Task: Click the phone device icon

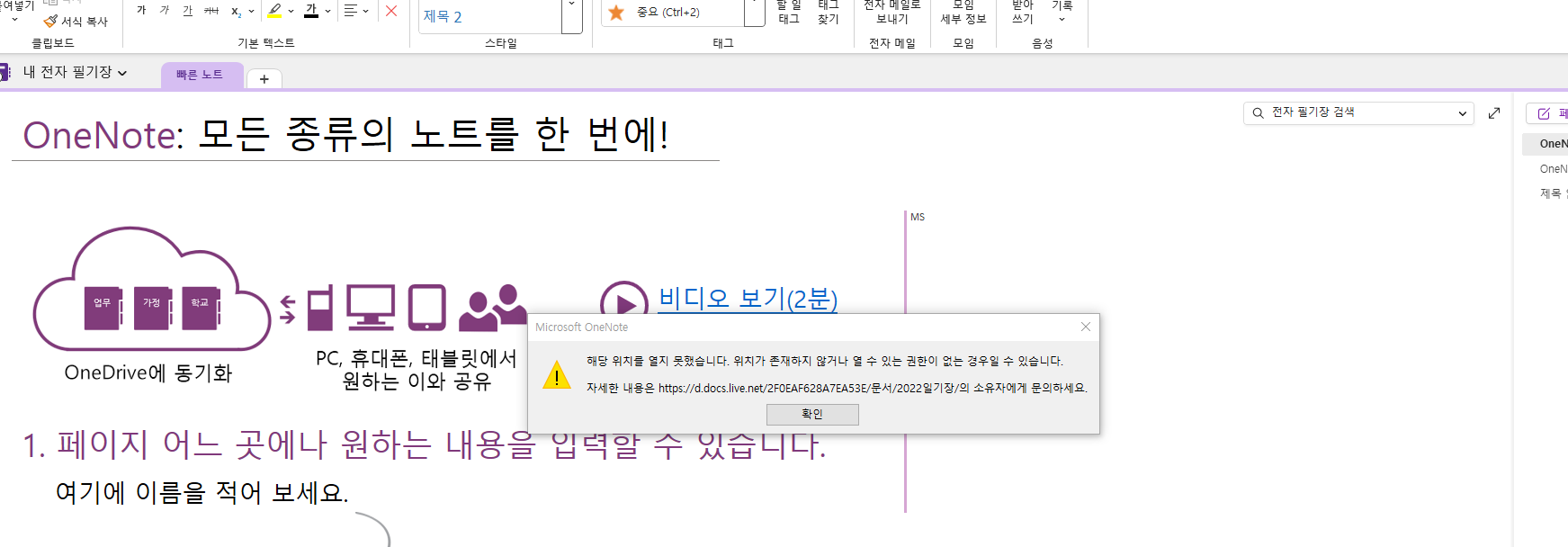Action: pos(320,308)
